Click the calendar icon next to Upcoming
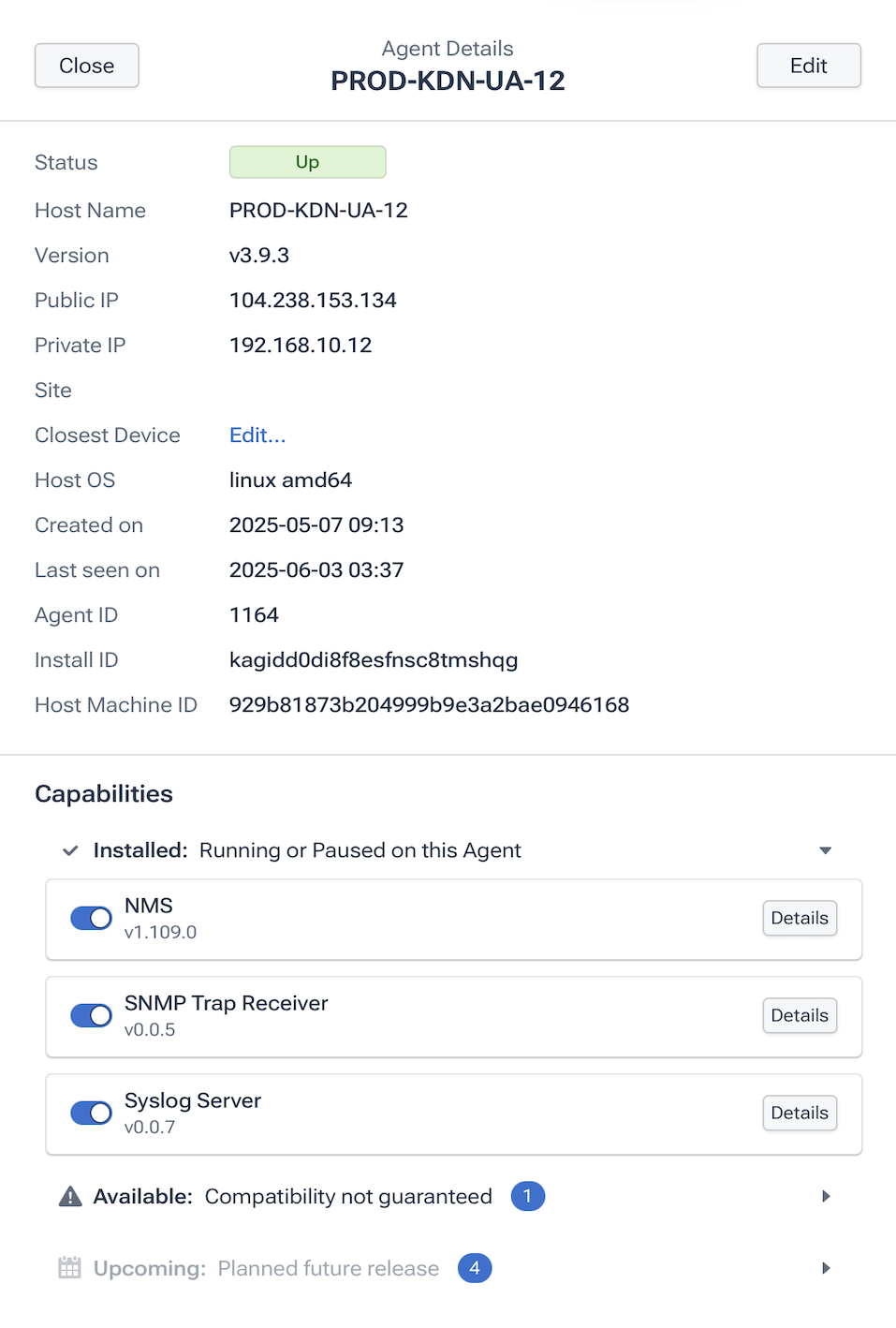Image resolution: width=896 pixels, height=1328 pixels. click(x=69, y=1267)
